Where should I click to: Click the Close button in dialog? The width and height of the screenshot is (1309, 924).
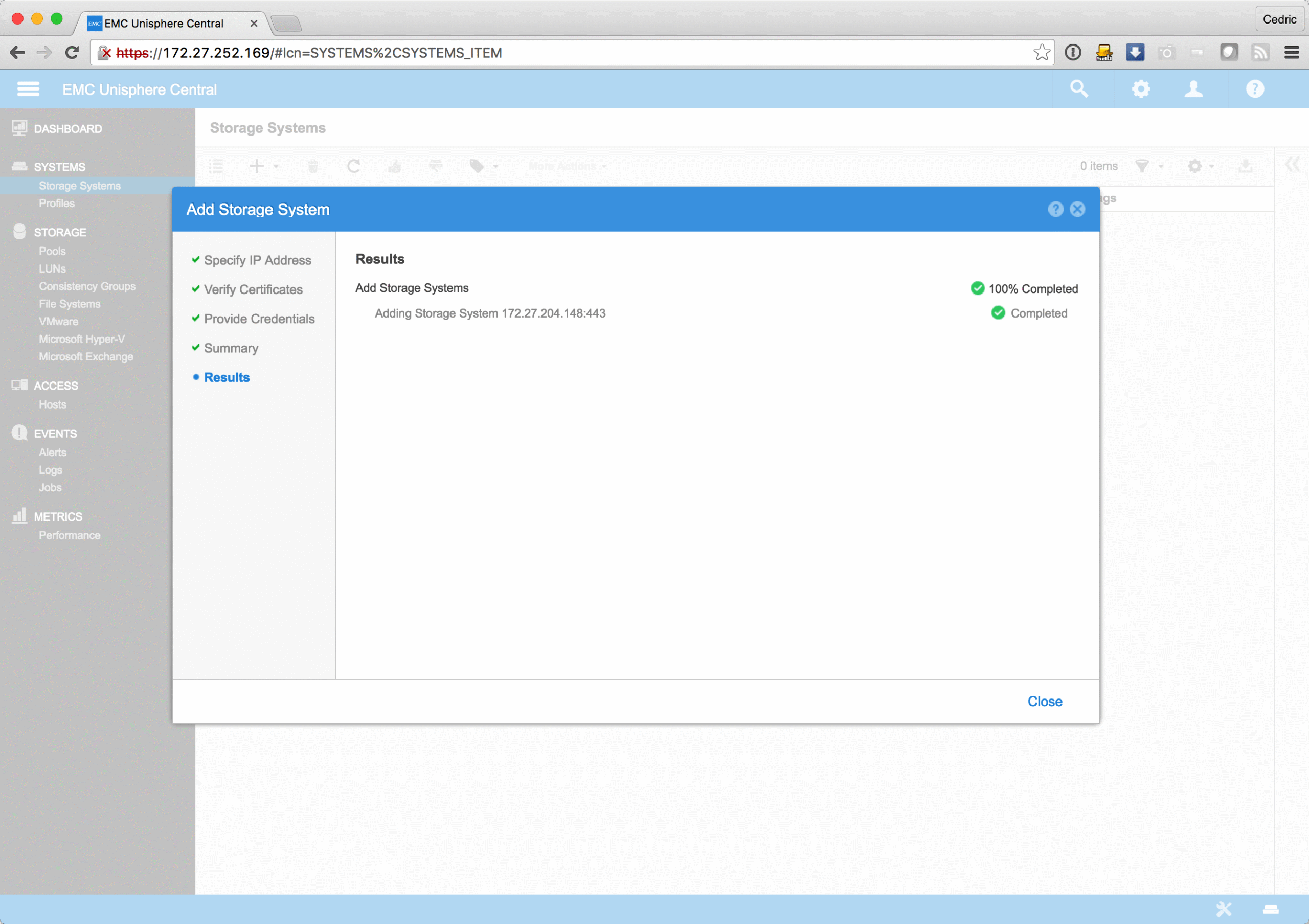pos(1044,701)
